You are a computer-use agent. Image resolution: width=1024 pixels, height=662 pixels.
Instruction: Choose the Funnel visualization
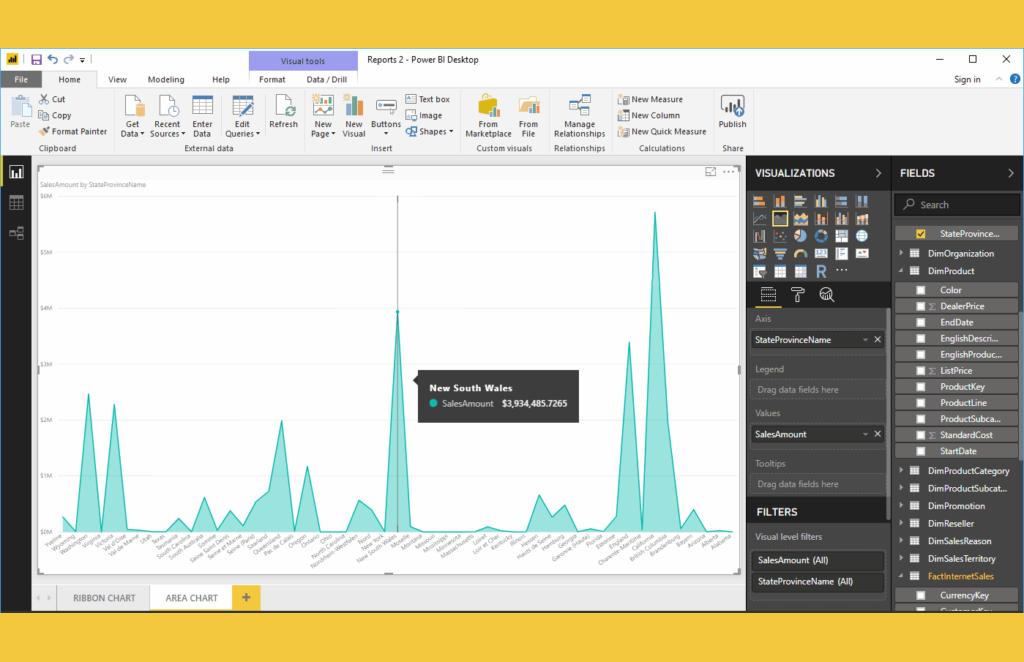[780, 254]
